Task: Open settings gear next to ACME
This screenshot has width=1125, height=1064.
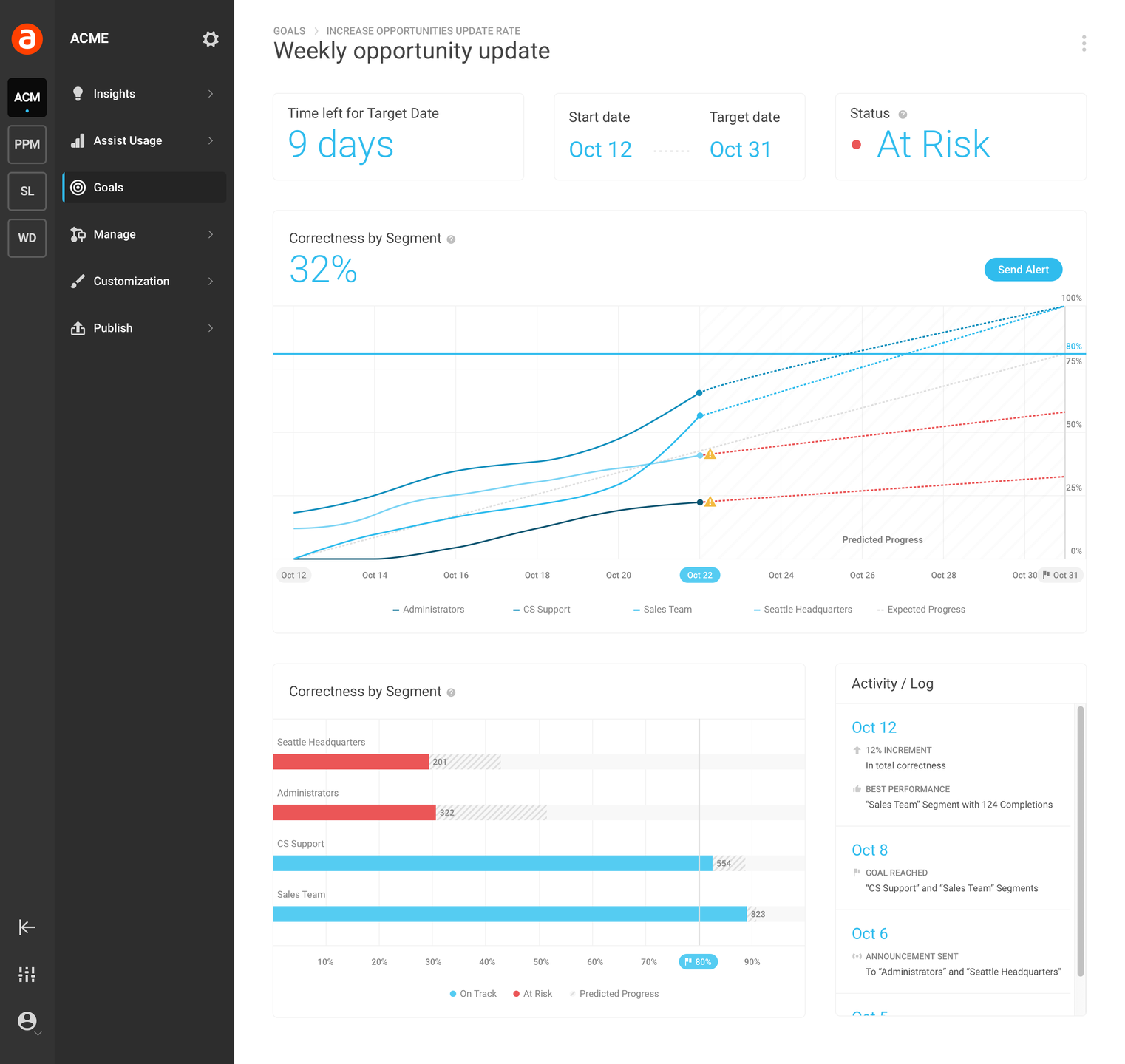Action: 211,39
